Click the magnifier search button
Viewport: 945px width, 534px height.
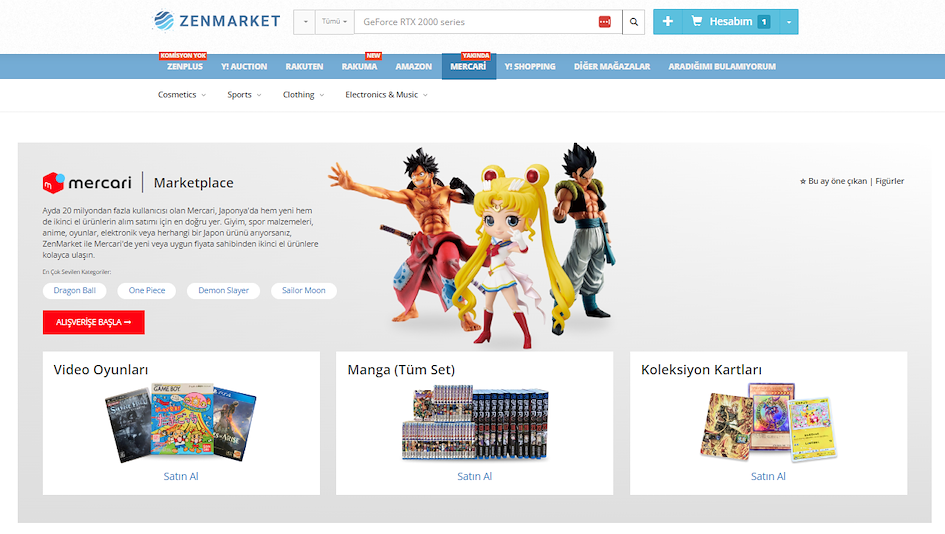point(633,22)
